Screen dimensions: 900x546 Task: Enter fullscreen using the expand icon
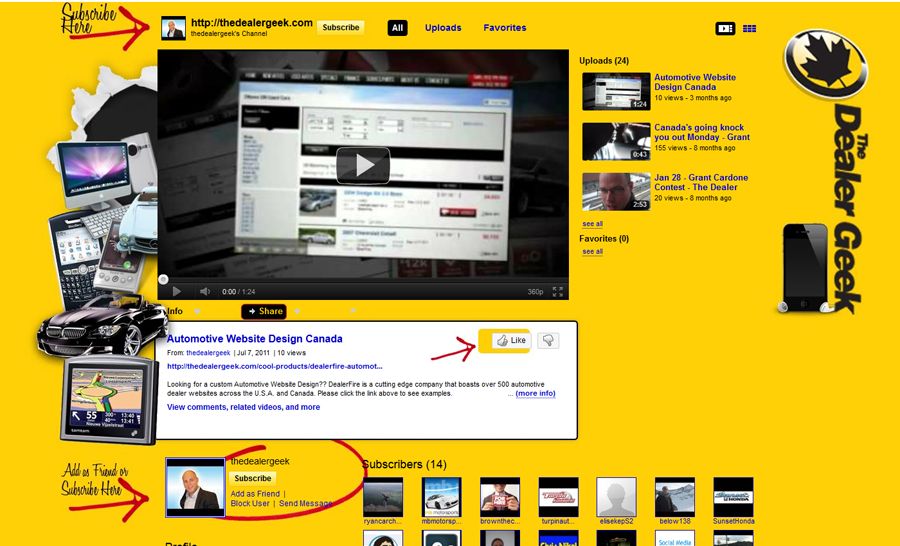click(557, 292)
